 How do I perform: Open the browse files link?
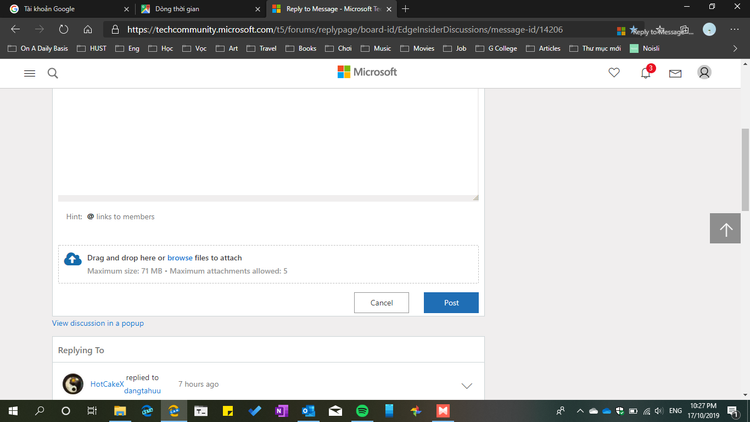(180, 257)
